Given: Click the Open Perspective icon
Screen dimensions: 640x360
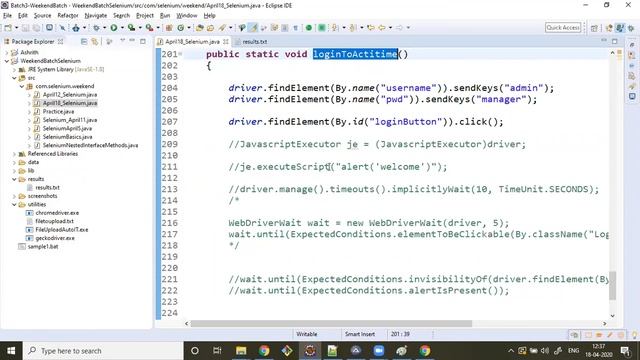Looking at the screenshot, I should (594, 28).
